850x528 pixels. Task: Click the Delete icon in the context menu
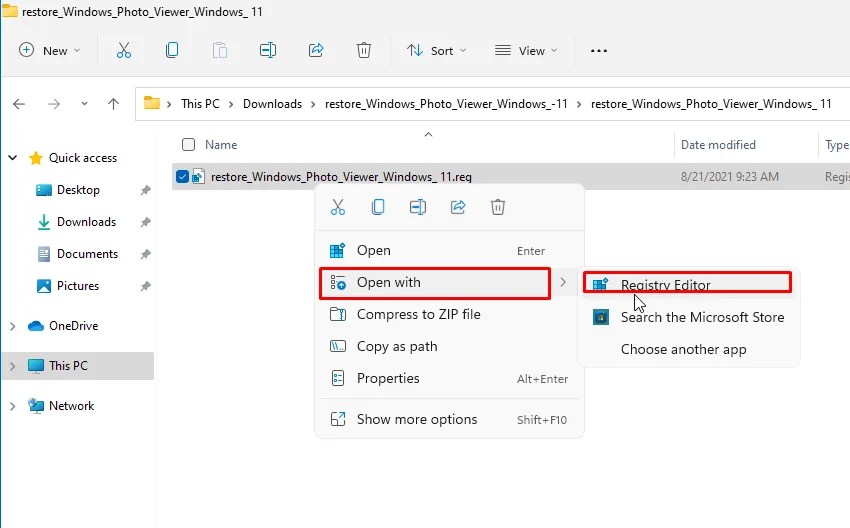coord(498,207)
